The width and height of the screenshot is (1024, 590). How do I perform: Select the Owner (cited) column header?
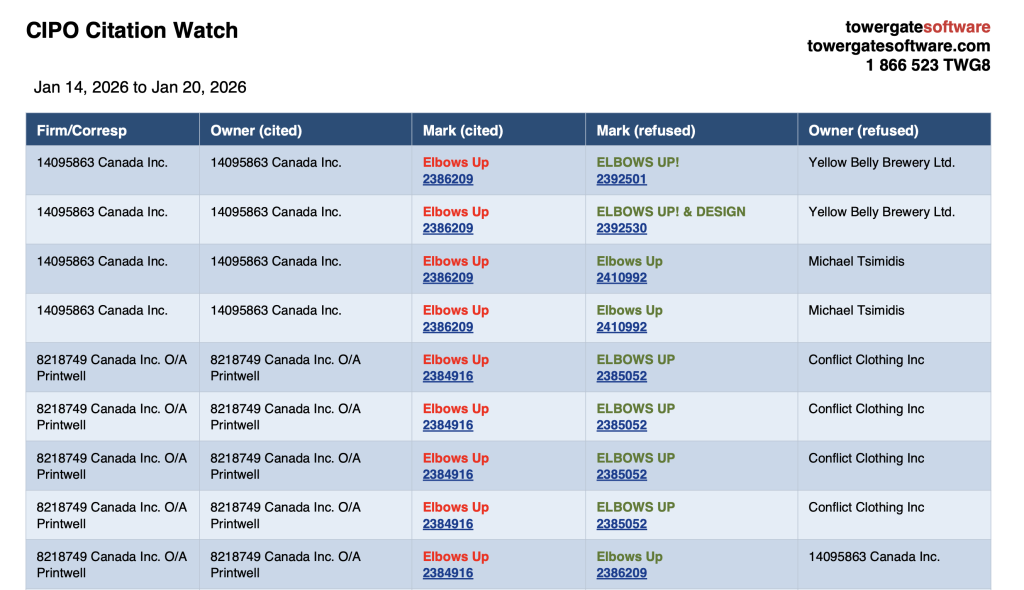pyautogui.click(x=256, y=130)
